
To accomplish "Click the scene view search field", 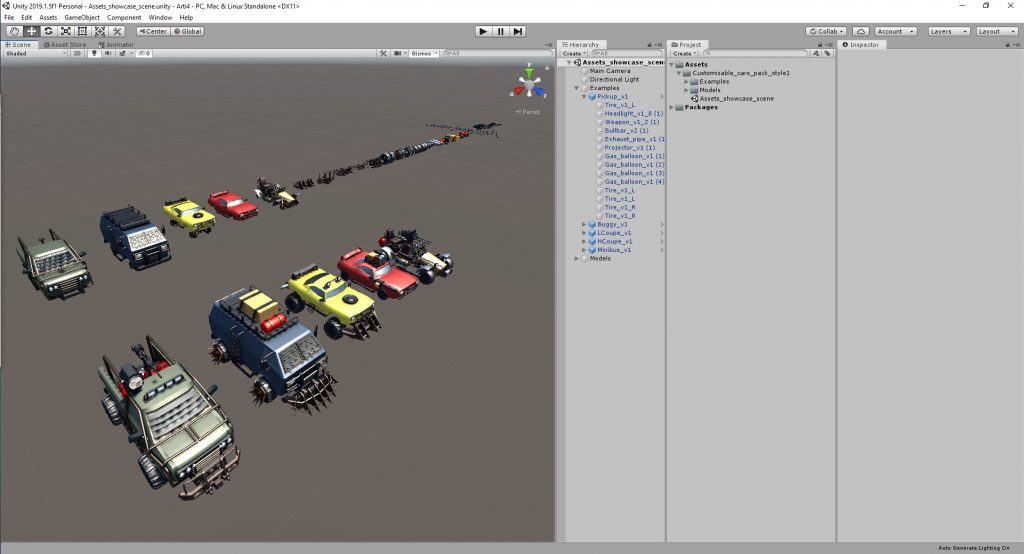I will click(x=496, y=54).
